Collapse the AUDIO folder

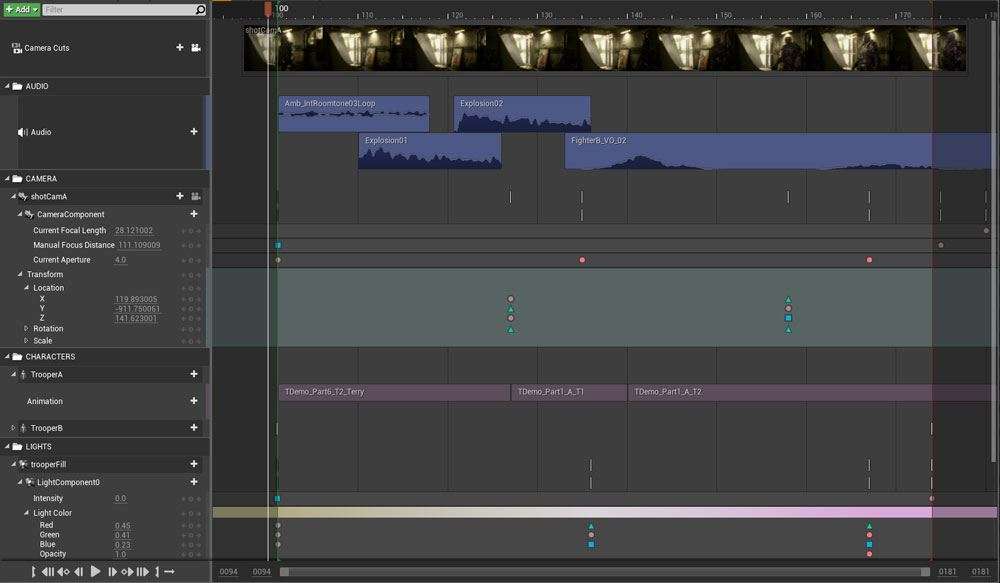click(7, 86)
